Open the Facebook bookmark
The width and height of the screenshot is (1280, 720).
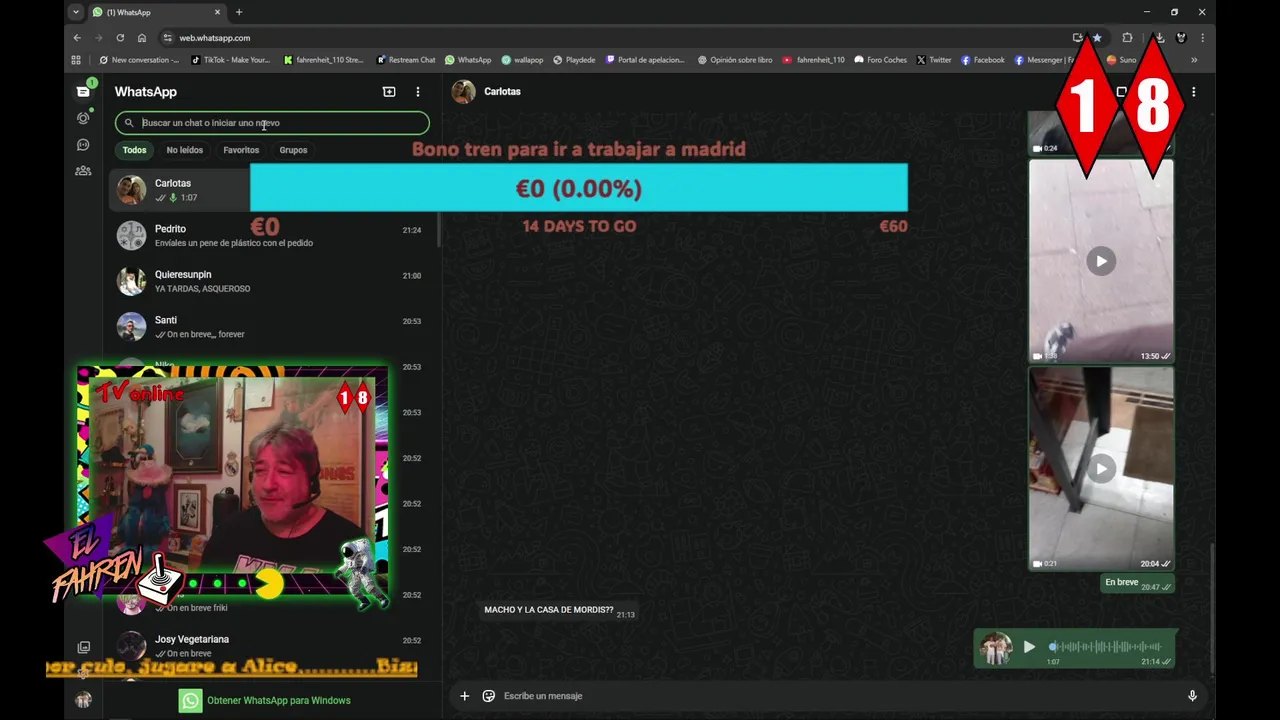(983, 60)
